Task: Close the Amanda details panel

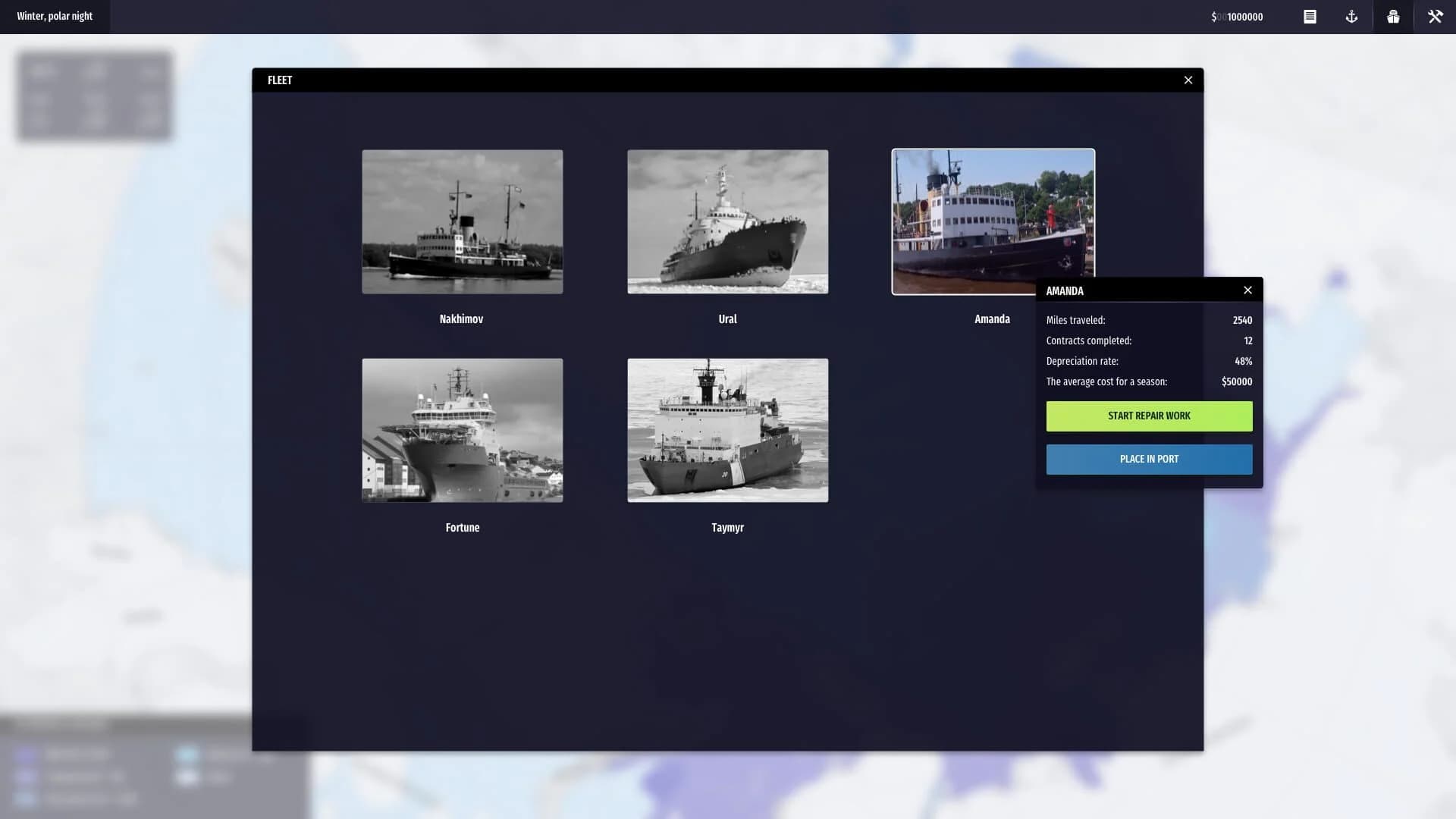Action: point(1247,290)
